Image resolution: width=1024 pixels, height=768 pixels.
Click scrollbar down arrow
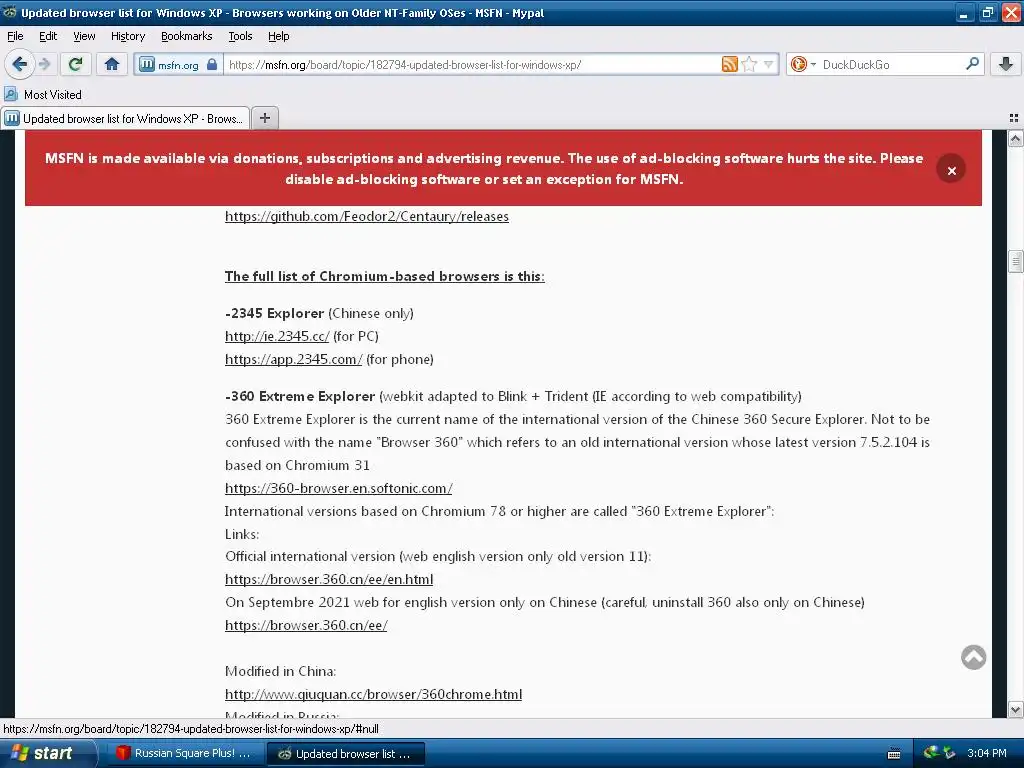tap(1015, 709)
